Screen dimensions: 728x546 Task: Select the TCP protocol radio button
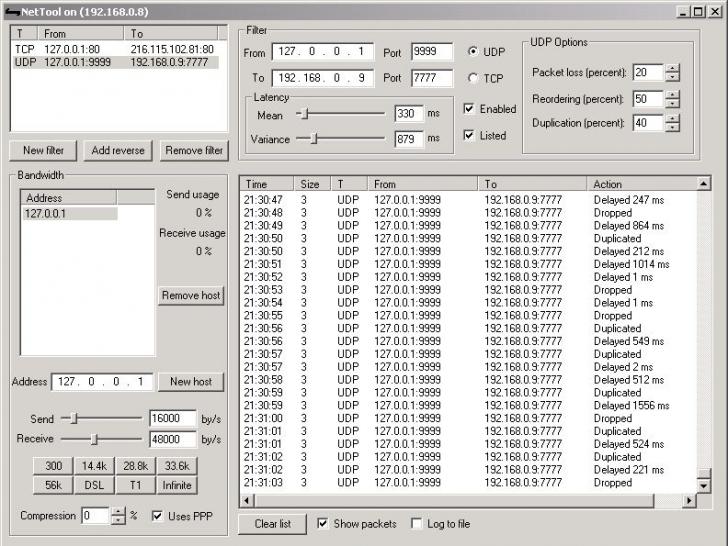[473, 78]
